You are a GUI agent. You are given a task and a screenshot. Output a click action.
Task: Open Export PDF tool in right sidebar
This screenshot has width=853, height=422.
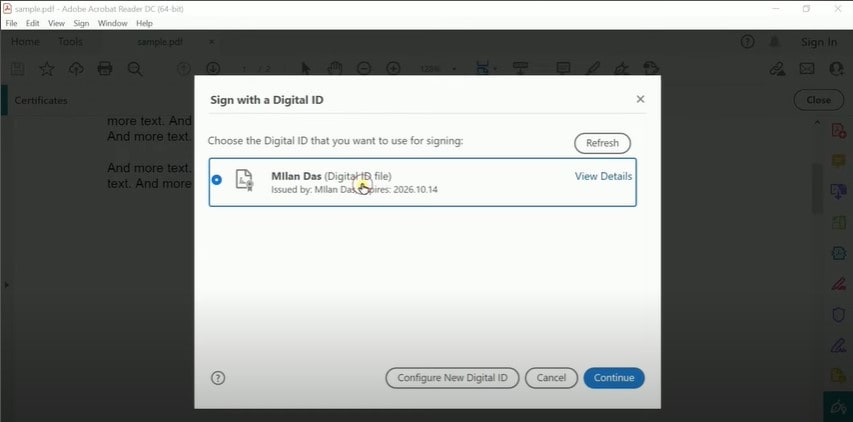pos(838,191)
